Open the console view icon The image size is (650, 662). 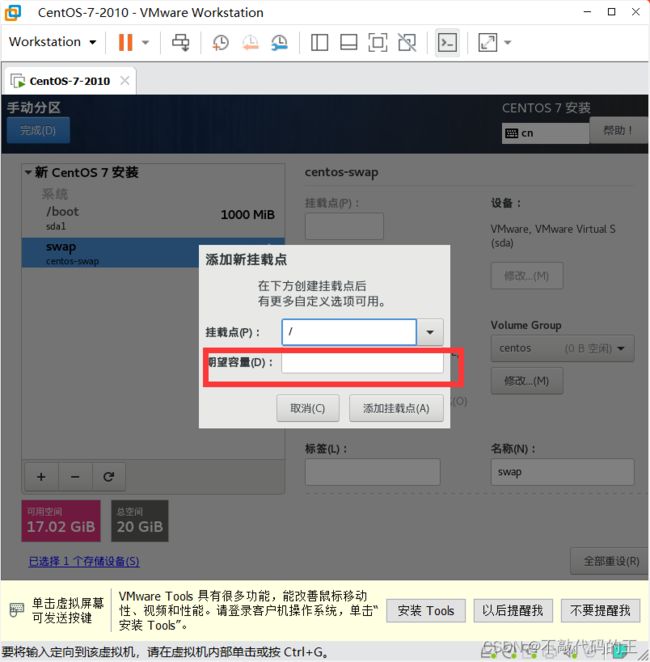(447, 42)
